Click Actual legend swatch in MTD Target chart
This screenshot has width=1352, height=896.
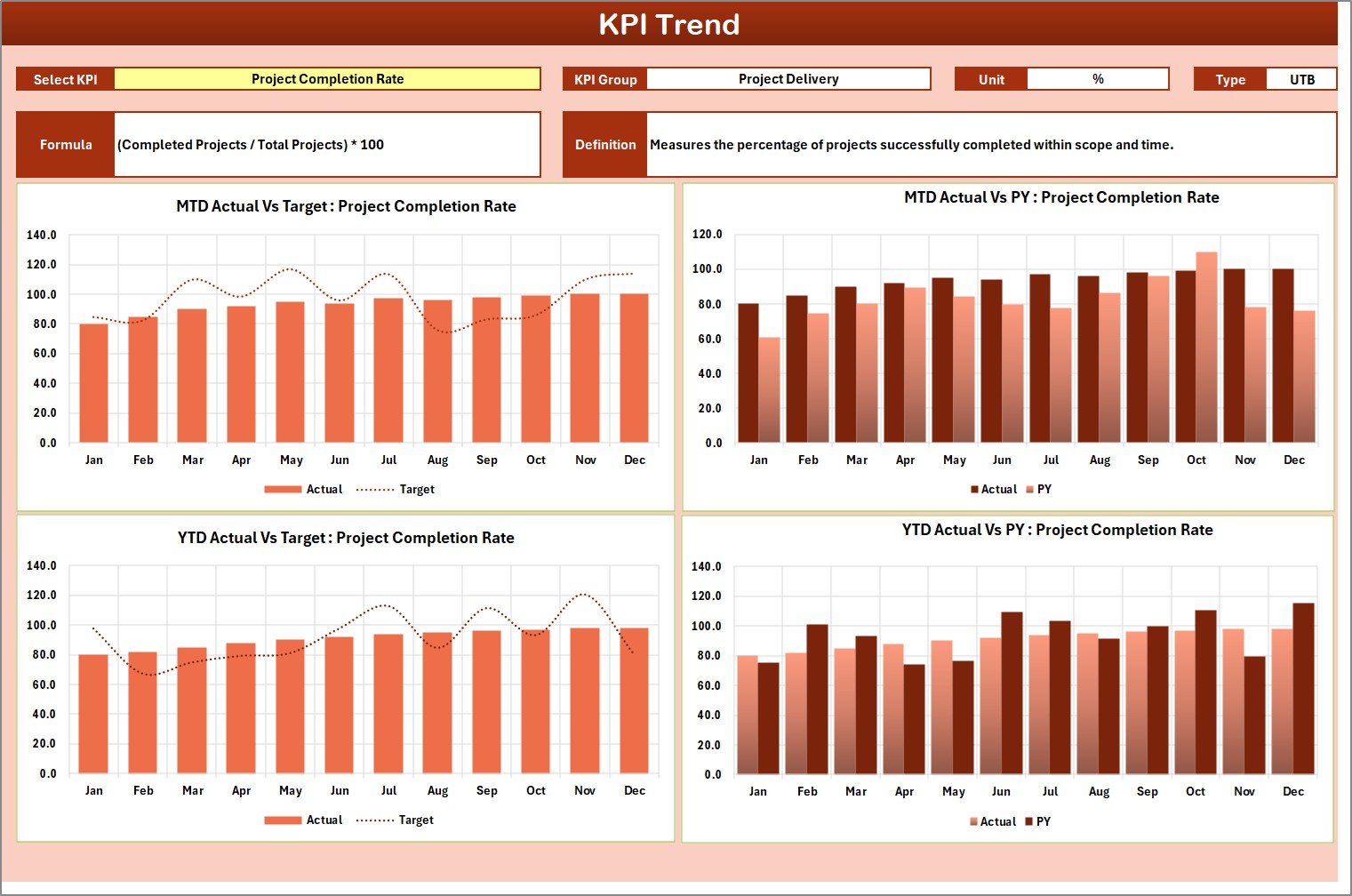coord(283,490)
